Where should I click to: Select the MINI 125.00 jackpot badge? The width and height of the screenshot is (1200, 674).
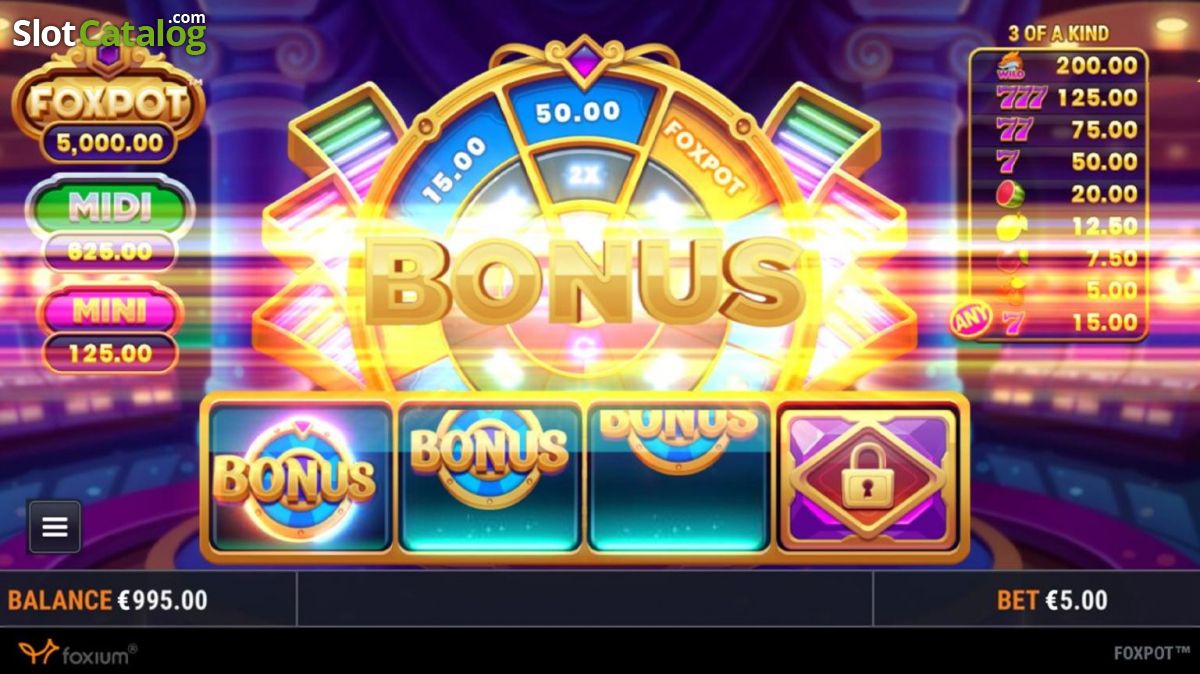[x=110, y=330]
